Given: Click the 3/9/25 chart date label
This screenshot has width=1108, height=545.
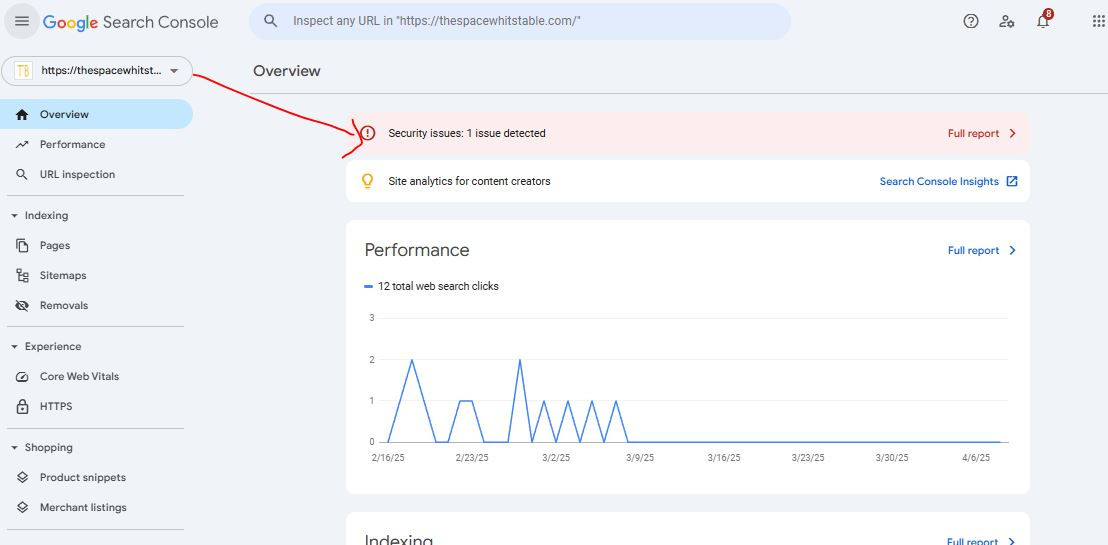Looking at the screenshot, I should (640, 457).
